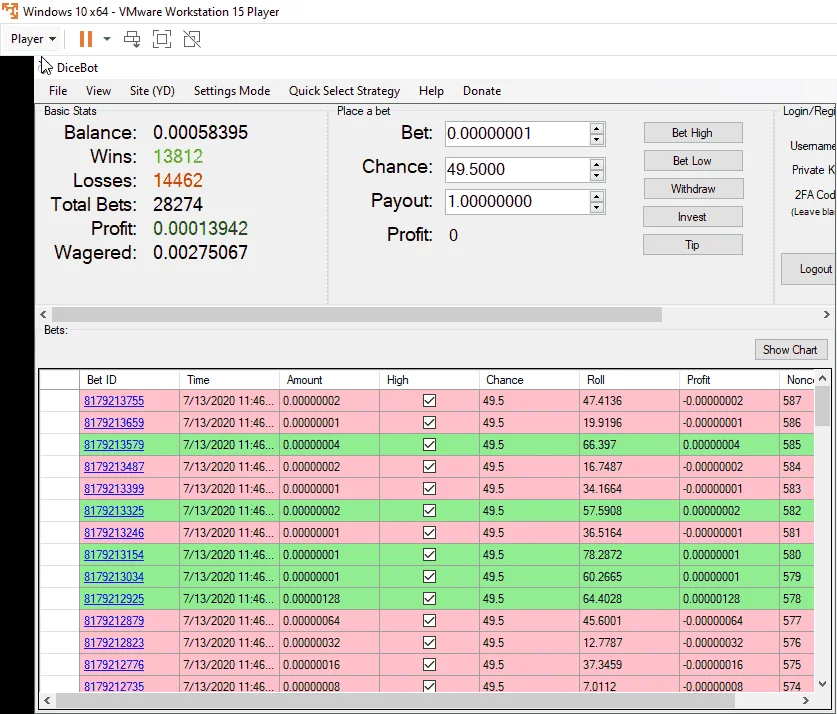The width and height of the screenshot is (837, 714).
Task: Toggle High checkbox for bet 8179213154
Action: point(429,554)
